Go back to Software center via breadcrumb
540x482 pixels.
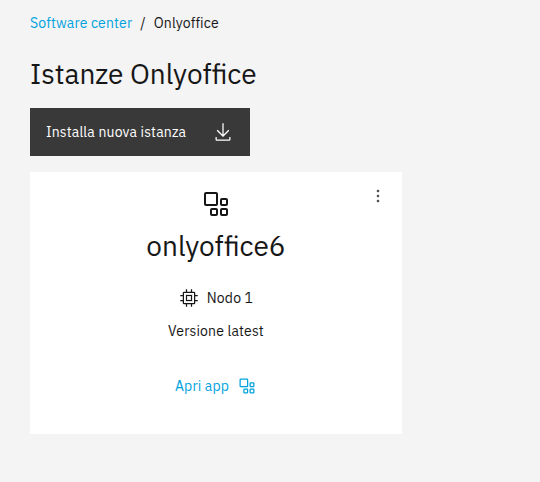(81, 23)
